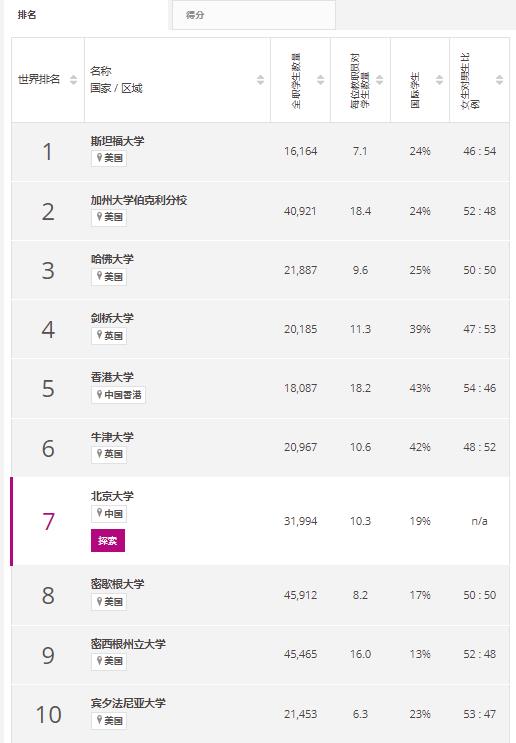Open 北京大学 university link
The width and height of the screenshot is (516, 743).
(112, 496)
